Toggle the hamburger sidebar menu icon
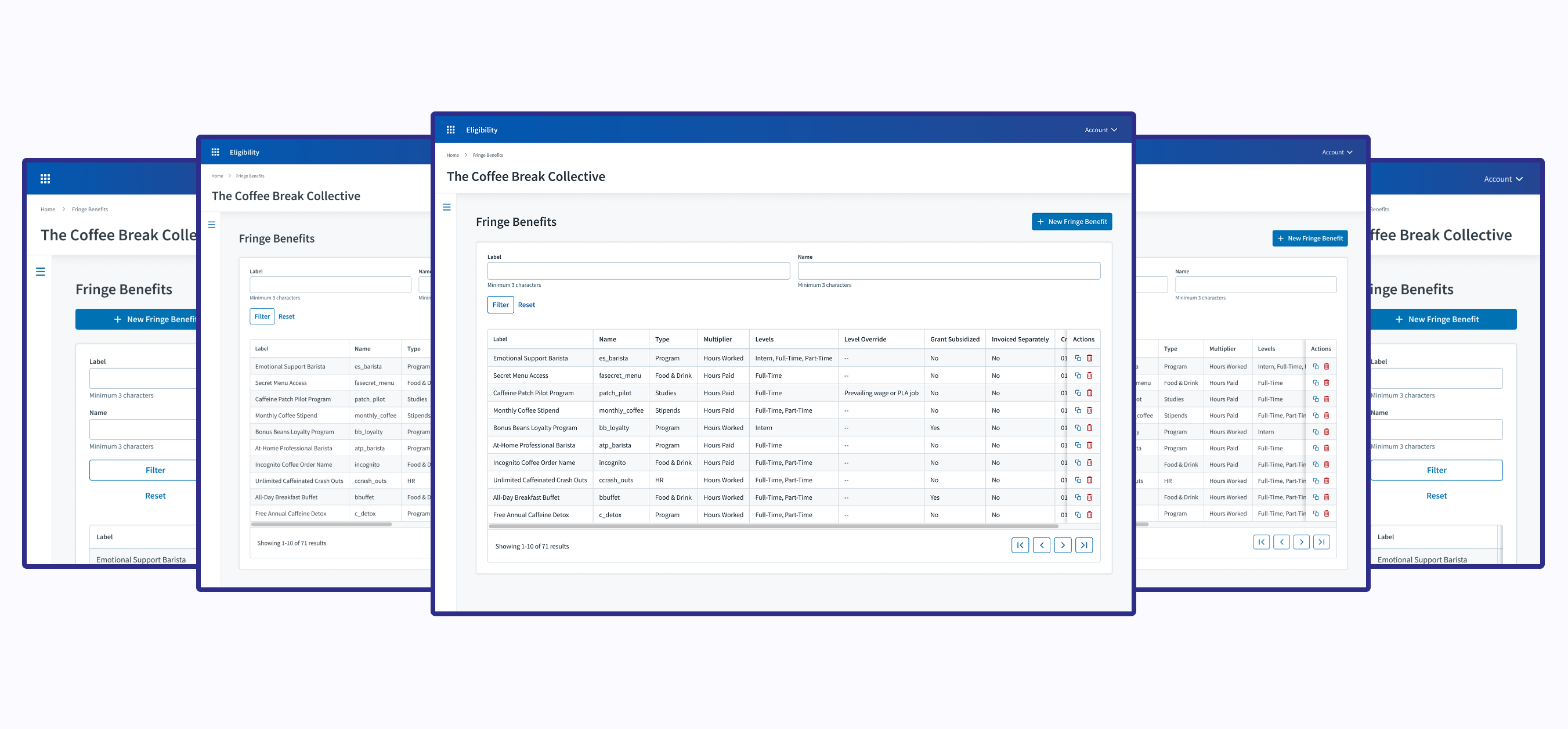This screenshot has height=729, width=1568. click(x=446, y=207)
